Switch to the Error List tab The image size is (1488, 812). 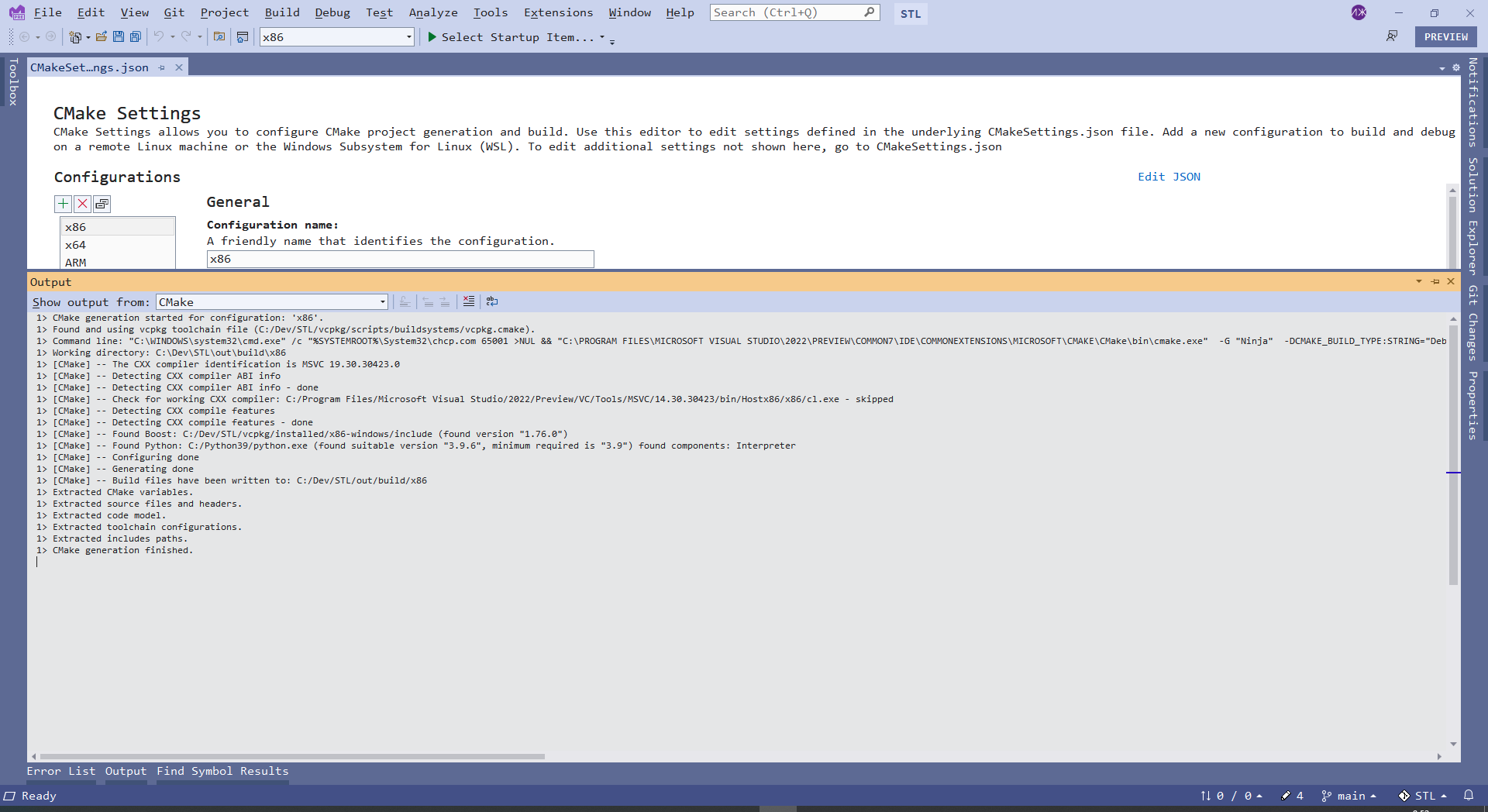coord(61,771)
